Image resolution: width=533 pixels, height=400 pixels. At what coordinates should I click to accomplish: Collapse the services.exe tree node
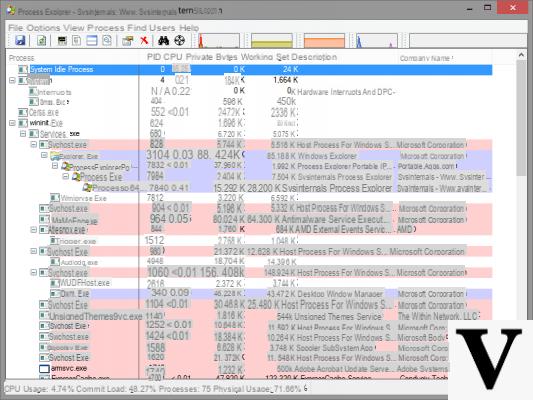(23, 134)
